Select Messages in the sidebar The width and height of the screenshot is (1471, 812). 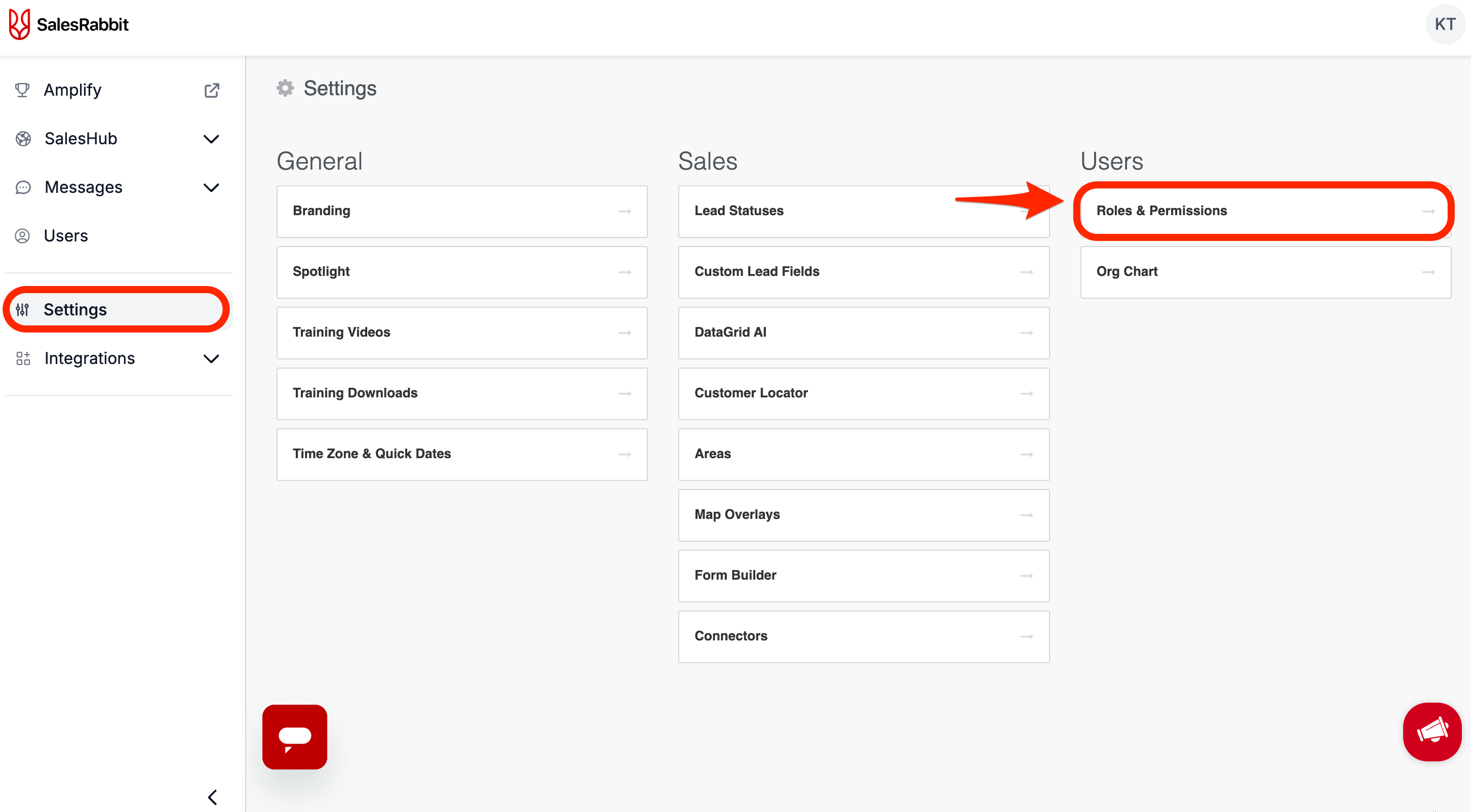(x=119, y=187)
